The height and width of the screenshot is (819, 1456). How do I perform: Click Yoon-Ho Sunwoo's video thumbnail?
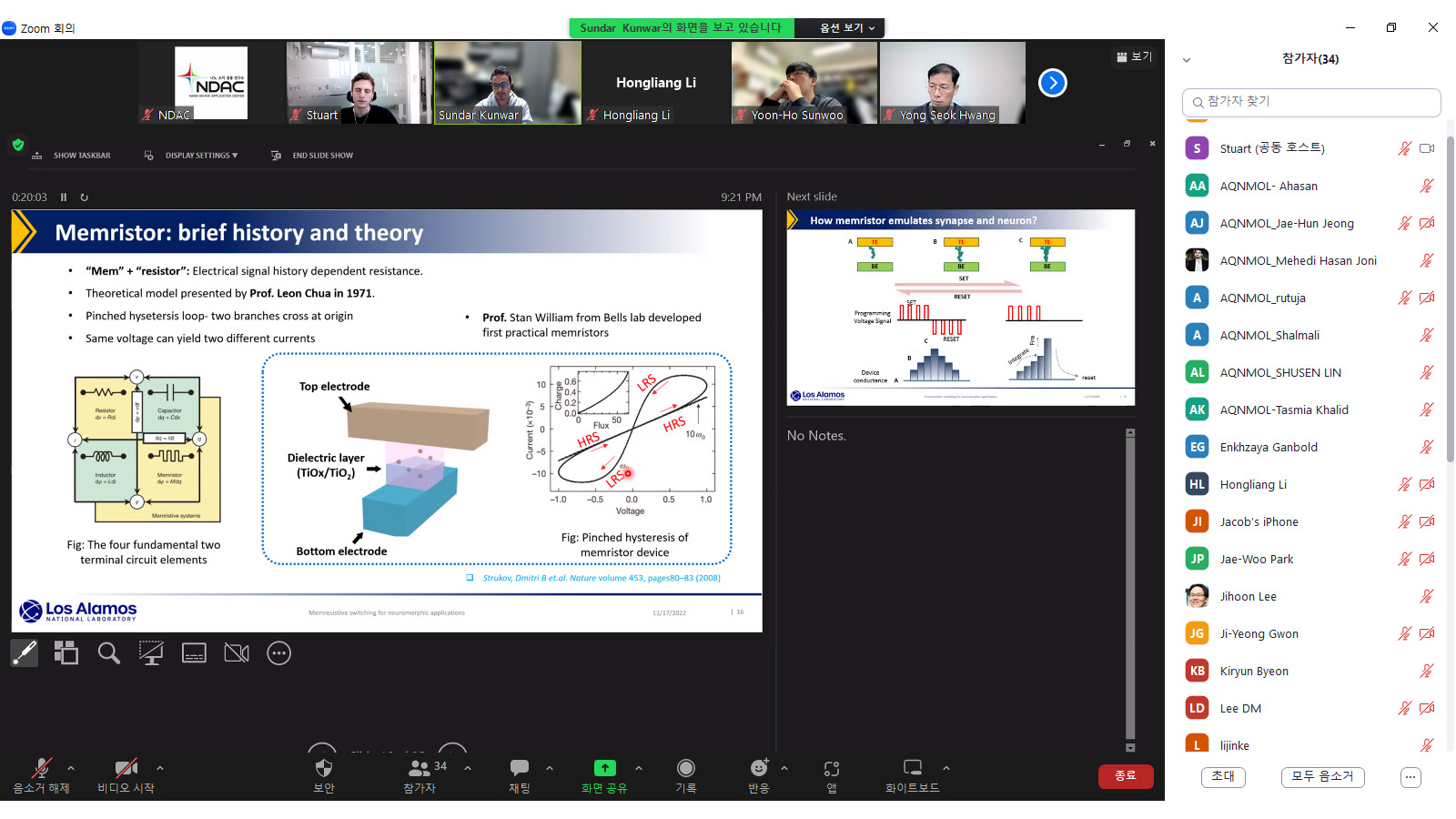point(804,83)
